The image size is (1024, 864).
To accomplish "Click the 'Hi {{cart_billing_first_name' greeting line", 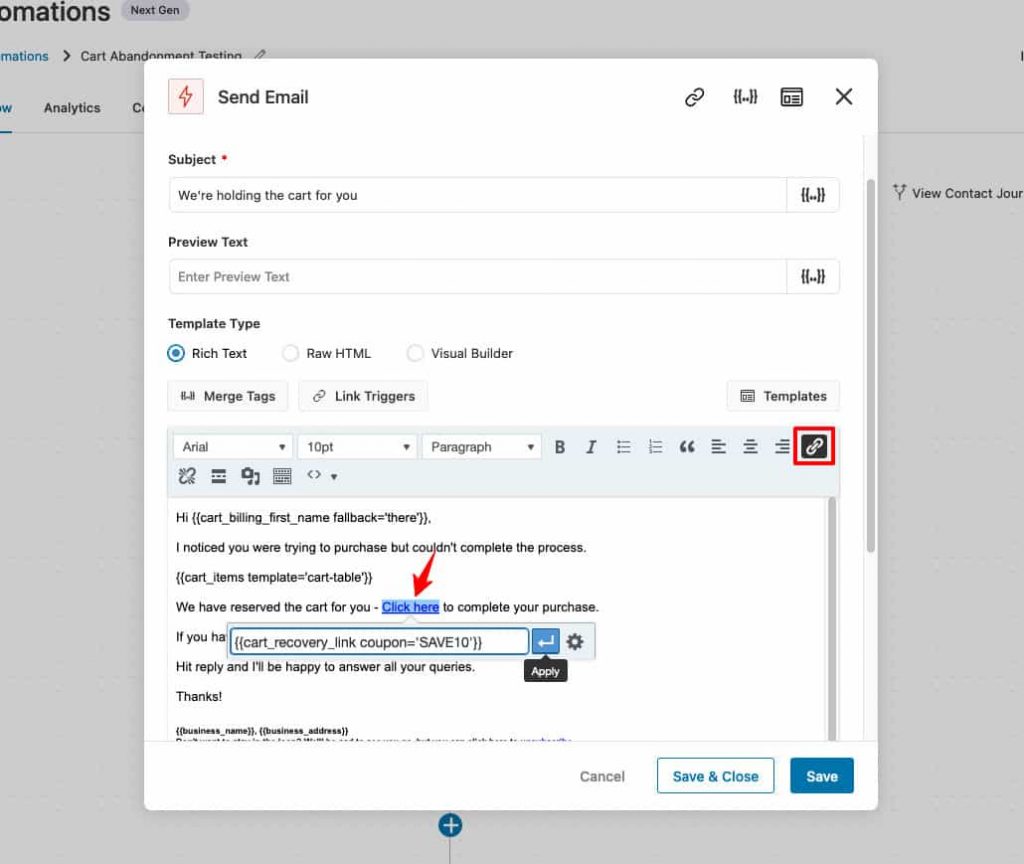I will tap(304, 518).
